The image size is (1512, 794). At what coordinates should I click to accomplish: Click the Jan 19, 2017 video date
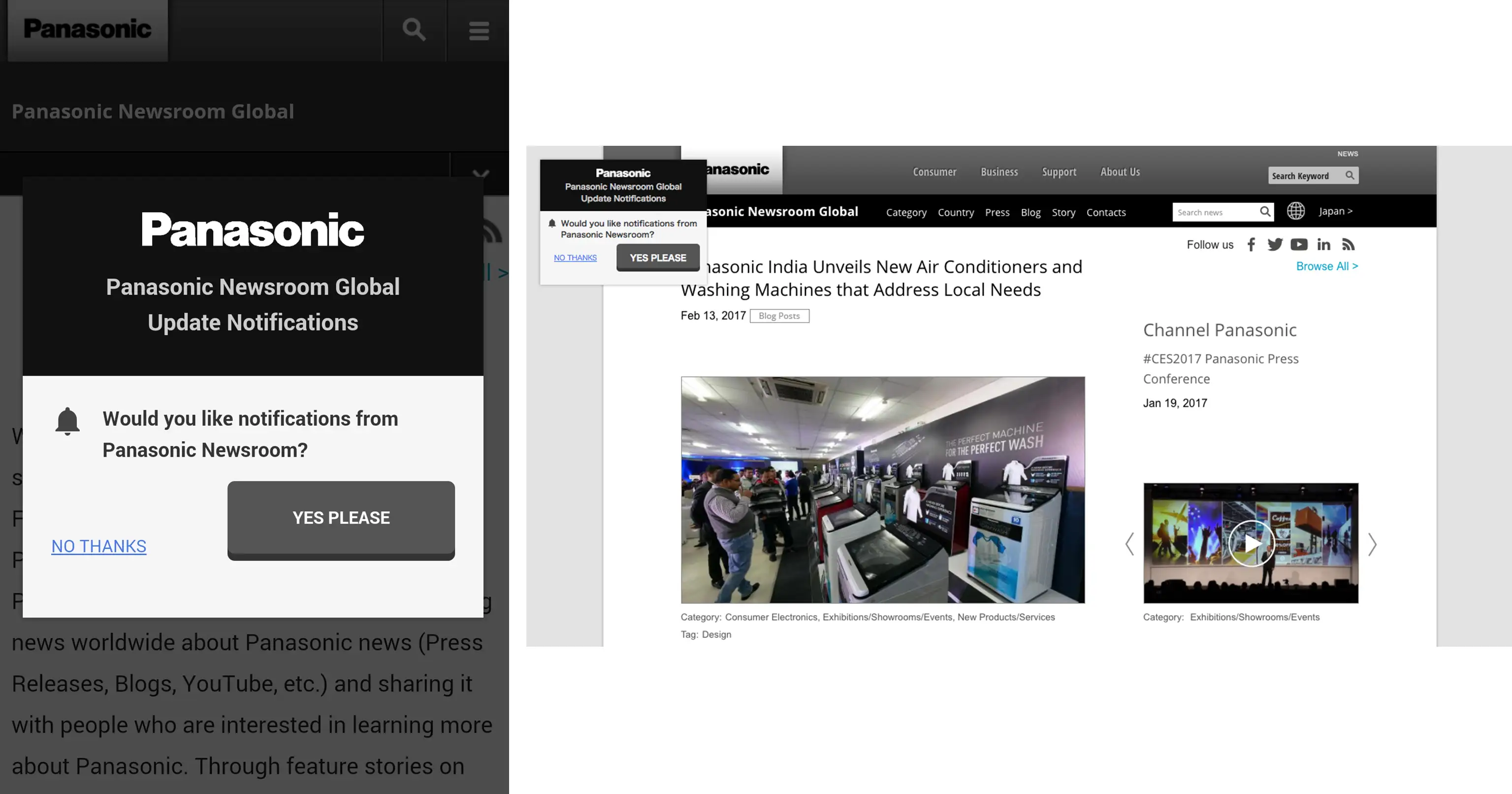point(1175,403)
